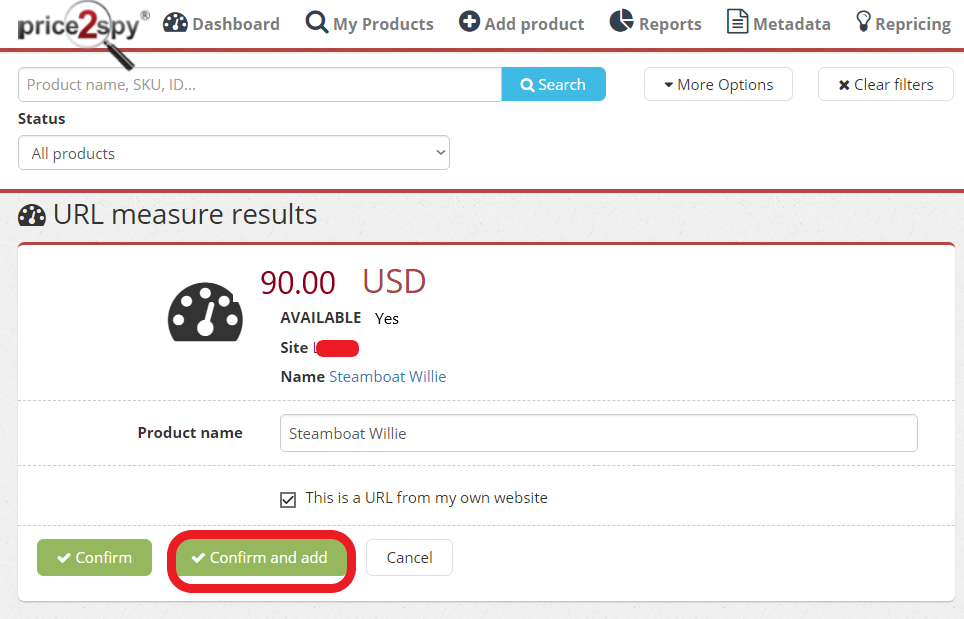Expand More Options filters
This screenshot has height=619, width=964.
718,84
